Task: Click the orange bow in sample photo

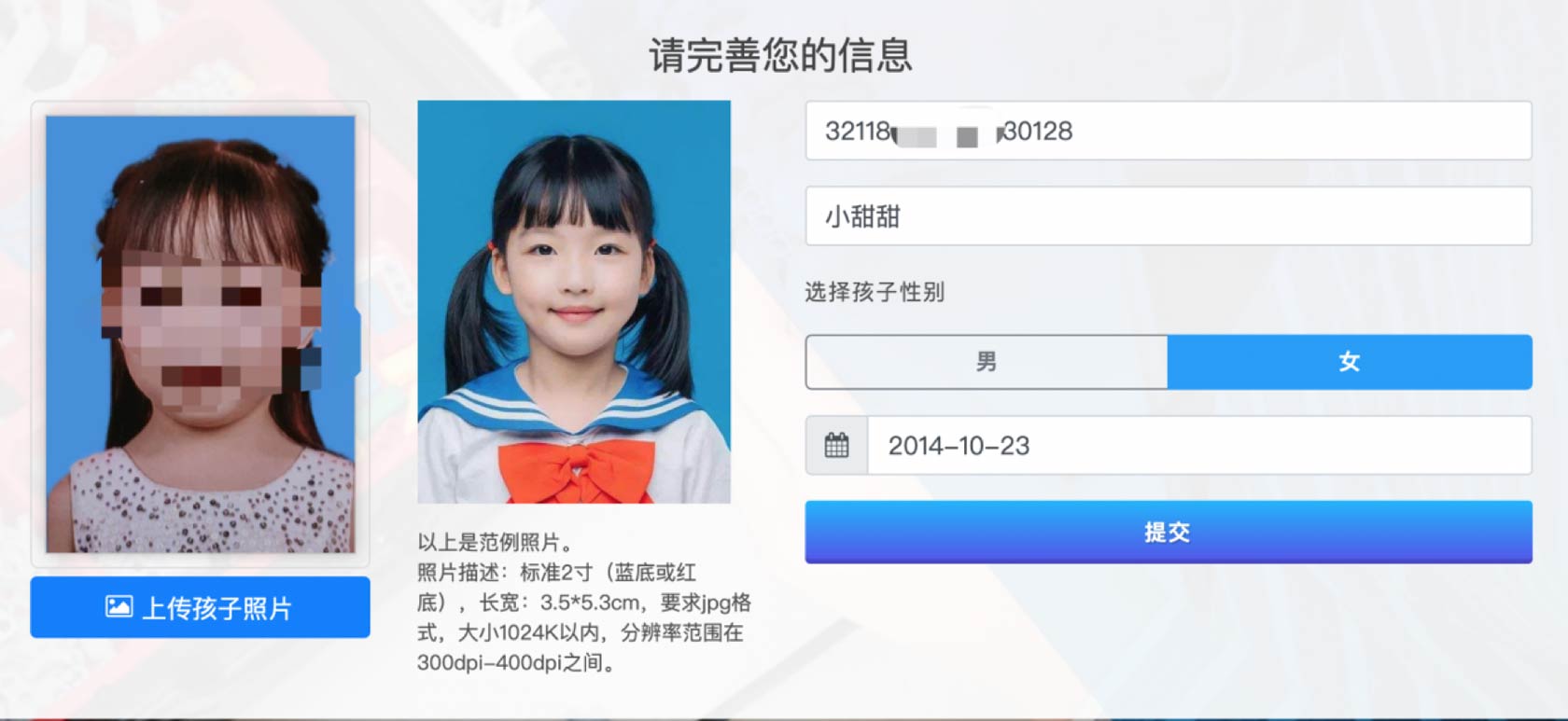Action: coord(575,469)
